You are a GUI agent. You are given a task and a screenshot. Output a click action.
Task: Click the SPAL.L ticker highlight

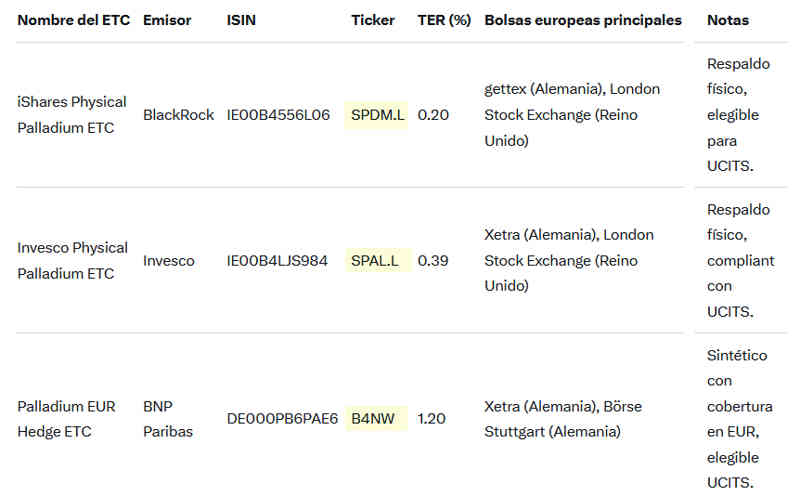coord(375,261)
